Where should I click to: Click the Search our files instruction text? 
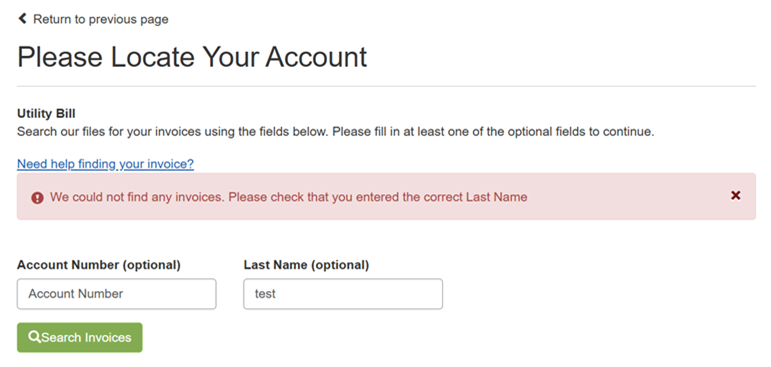pos(335,132)
